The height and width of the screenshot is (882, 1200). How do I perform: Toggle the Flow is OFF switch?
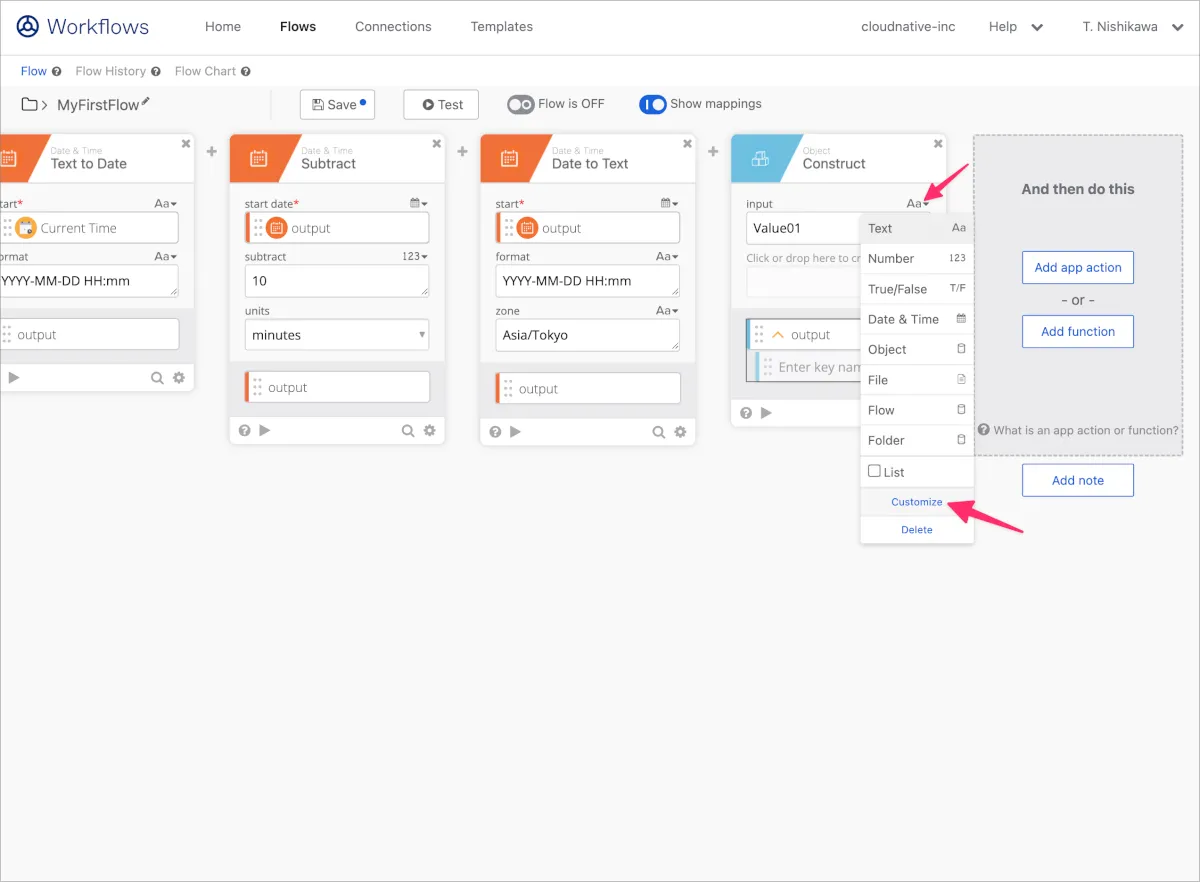coord(521,104)
